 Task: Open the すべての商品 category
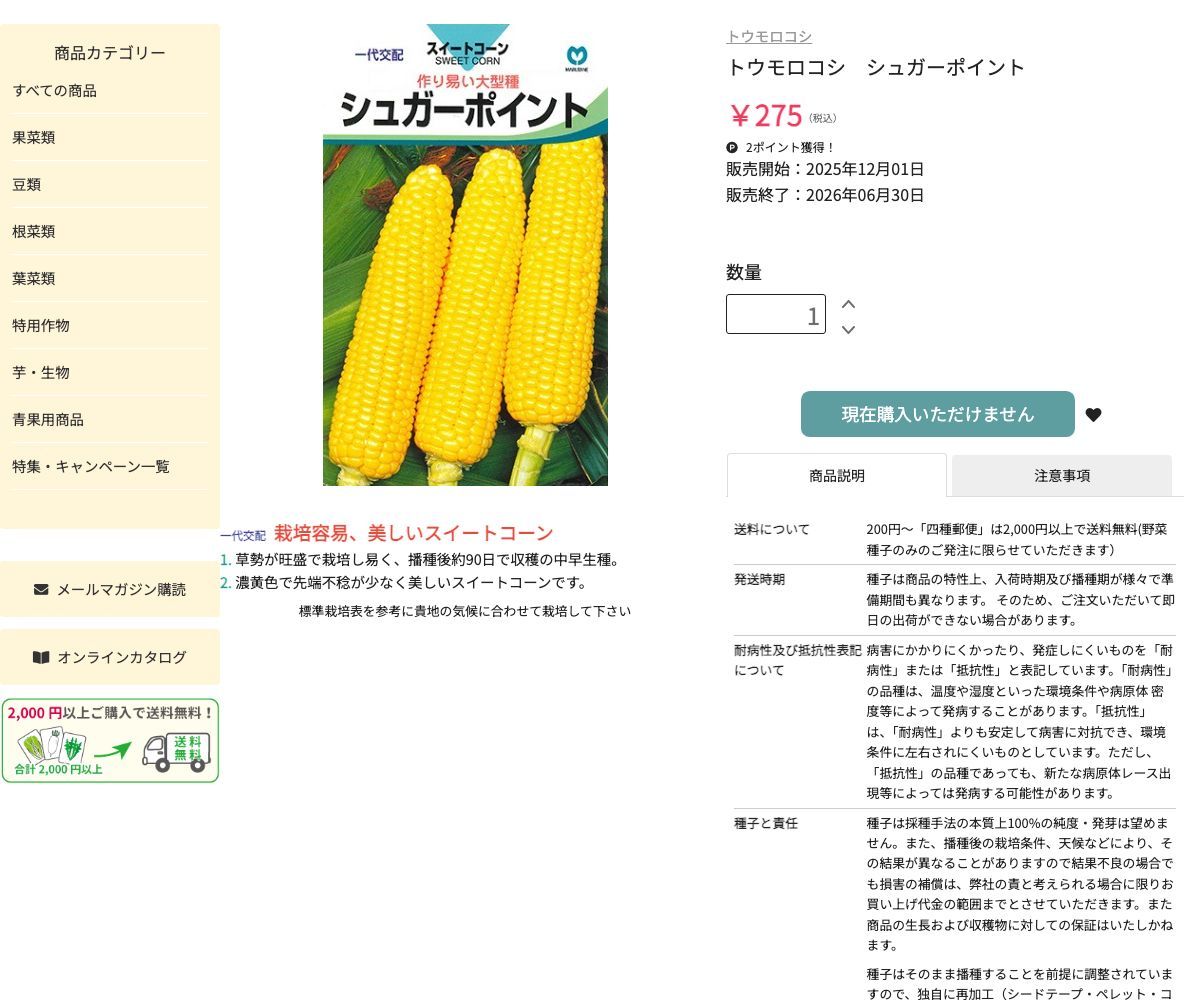pyautogui.click(x=55, y=91)
